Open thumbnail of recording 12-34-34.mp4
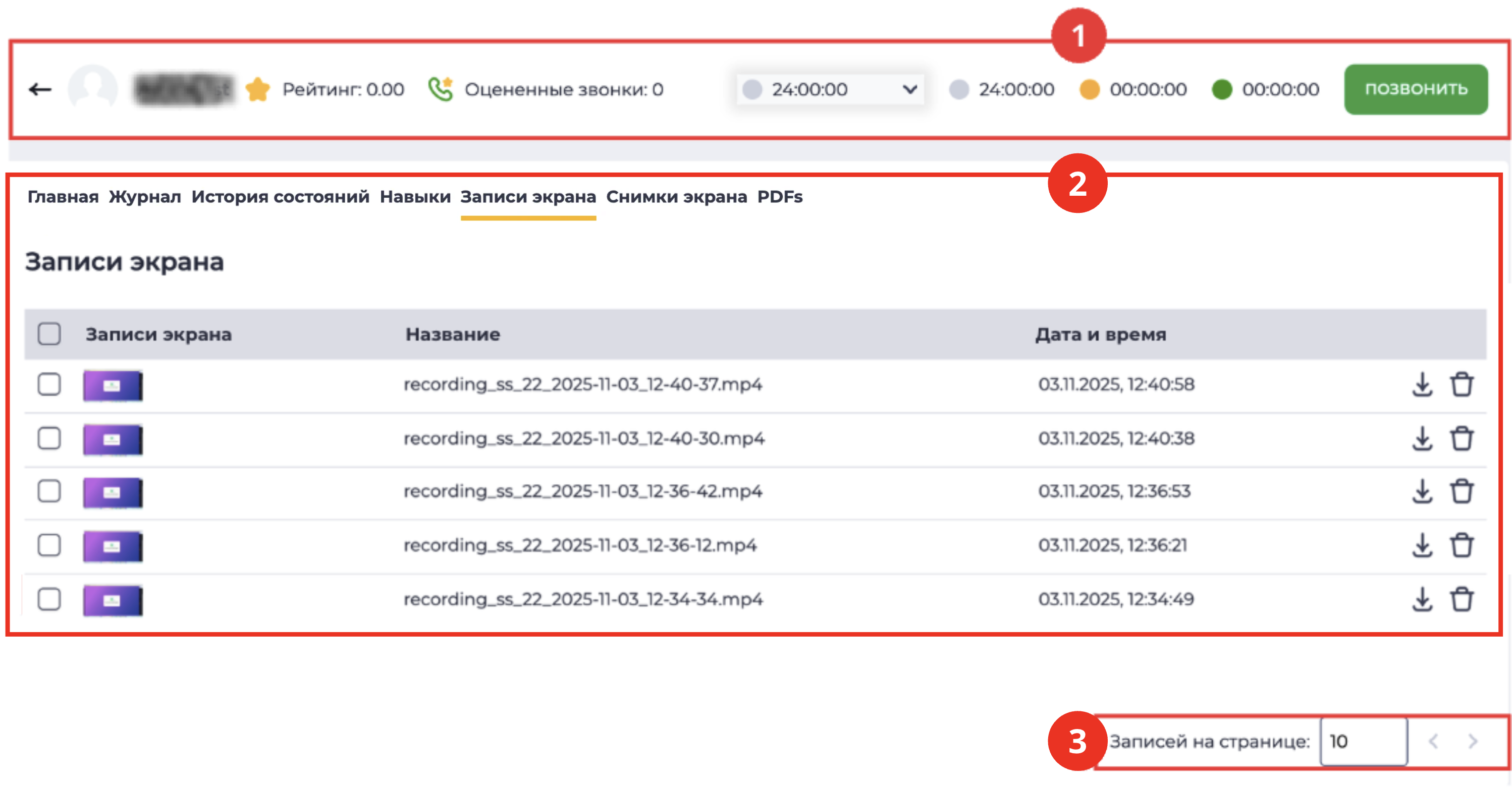 pyautogui.click(x=113, y=600)
